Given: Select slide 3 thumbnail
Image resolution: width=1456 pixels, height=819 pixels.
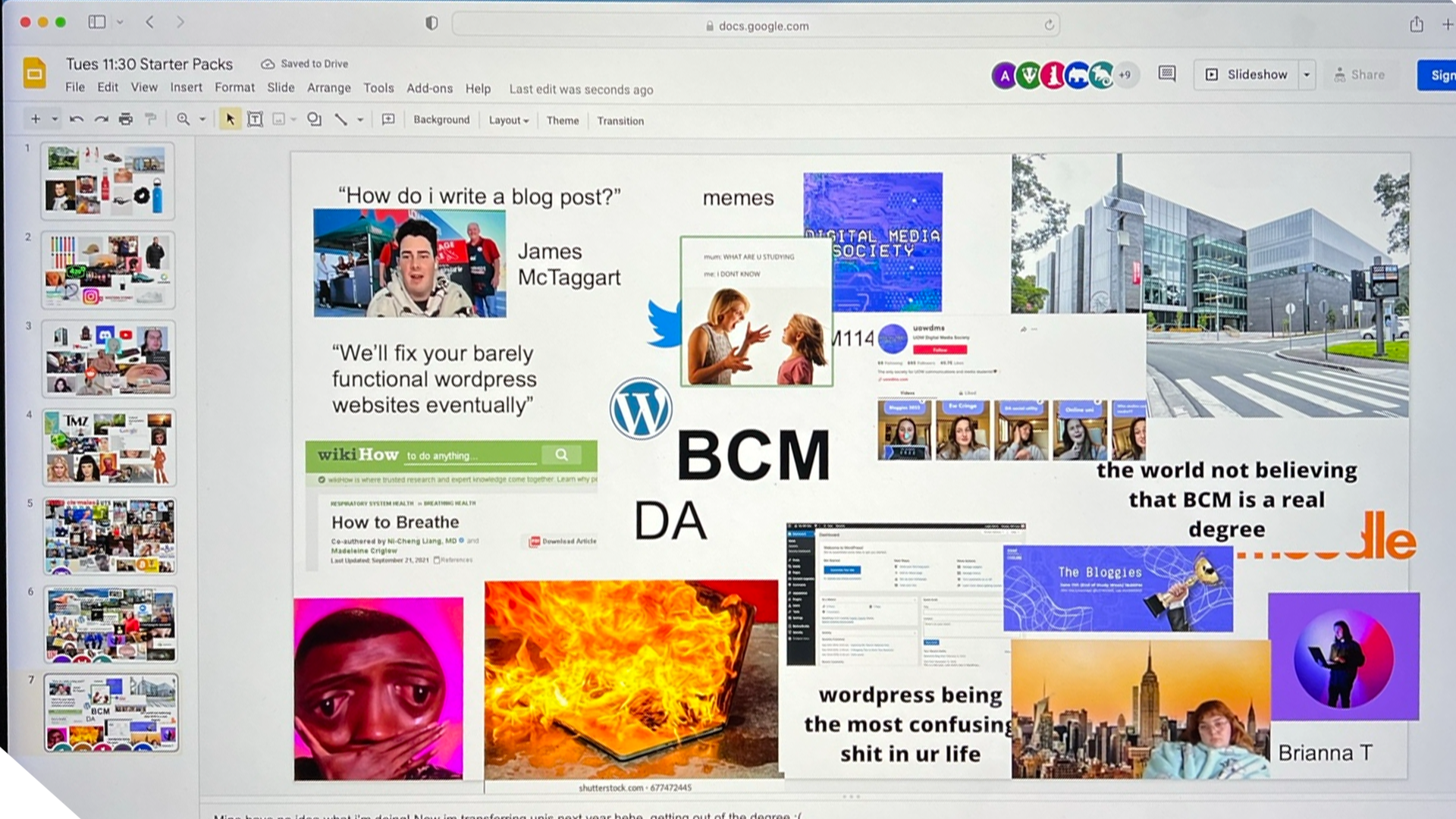Looking at the screenshot, I should [x=108, y=358].
